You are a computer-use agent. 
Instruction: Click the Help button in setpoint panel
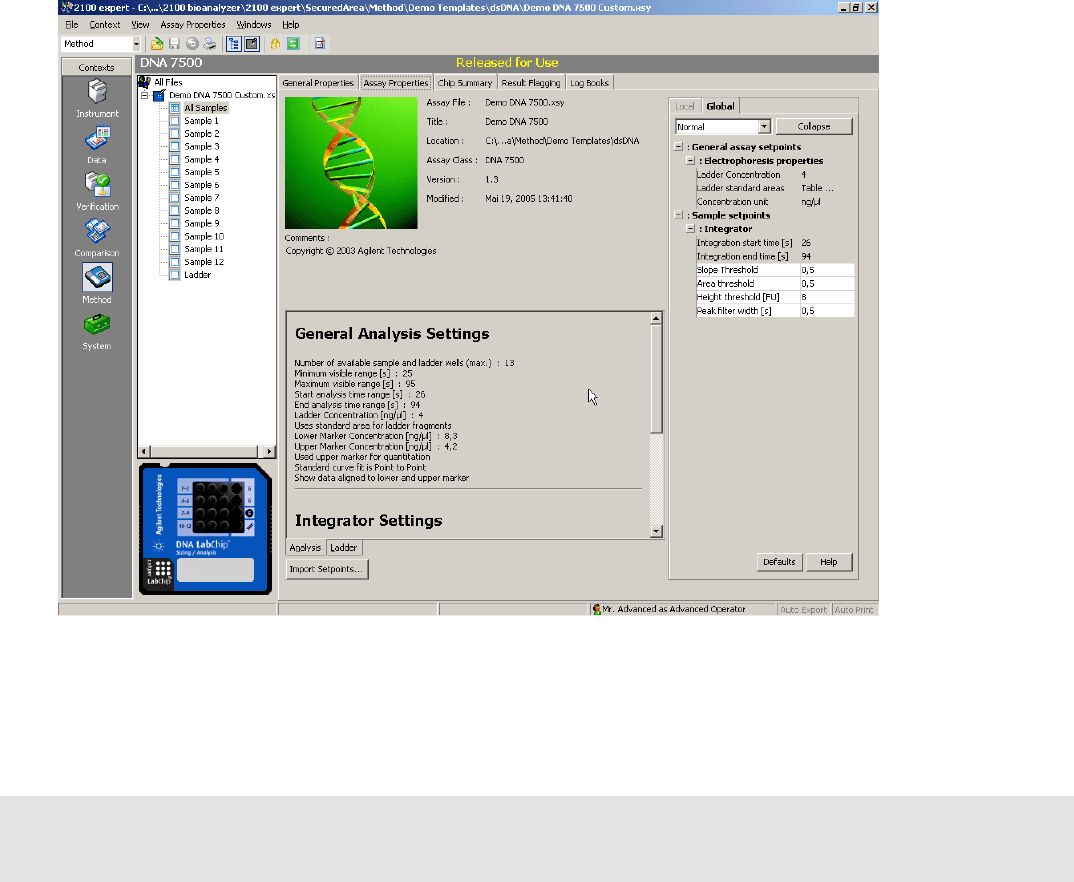(x=829, y=562)
